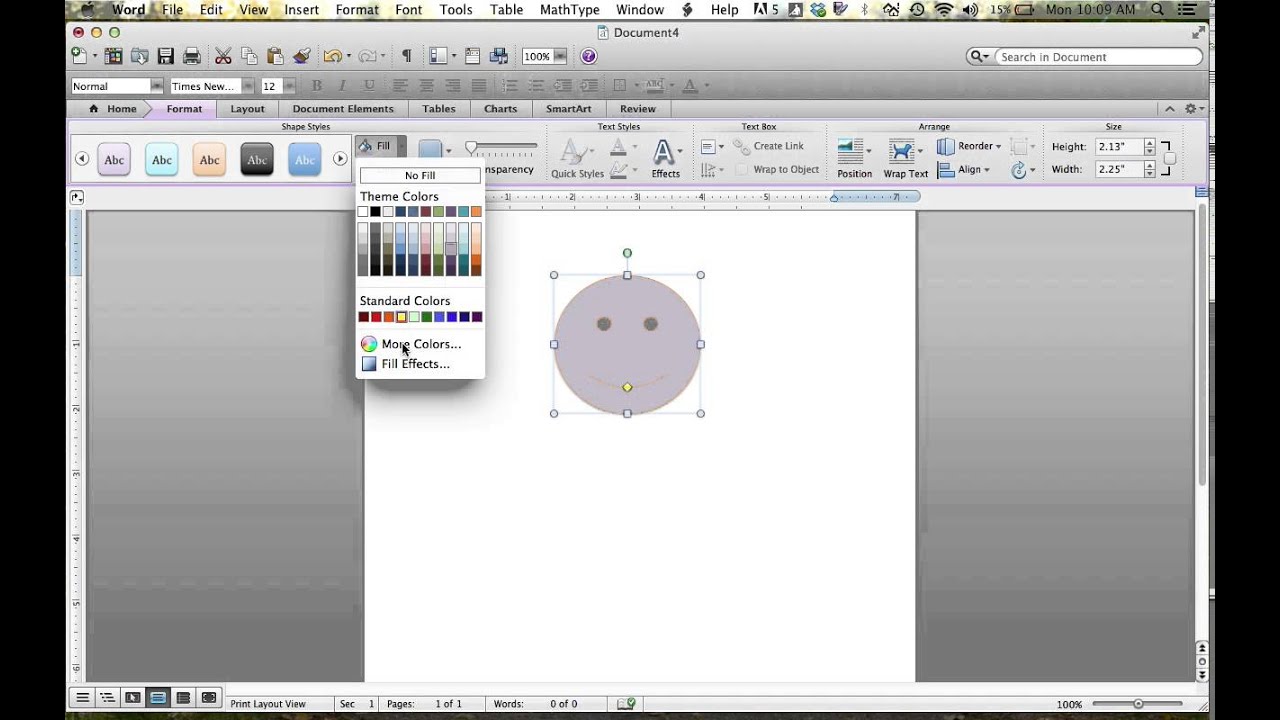The width and height of the screenshot is (1280, 720).
Task: Toggle the sidebar pane icon
Action: tap(437, 56)
